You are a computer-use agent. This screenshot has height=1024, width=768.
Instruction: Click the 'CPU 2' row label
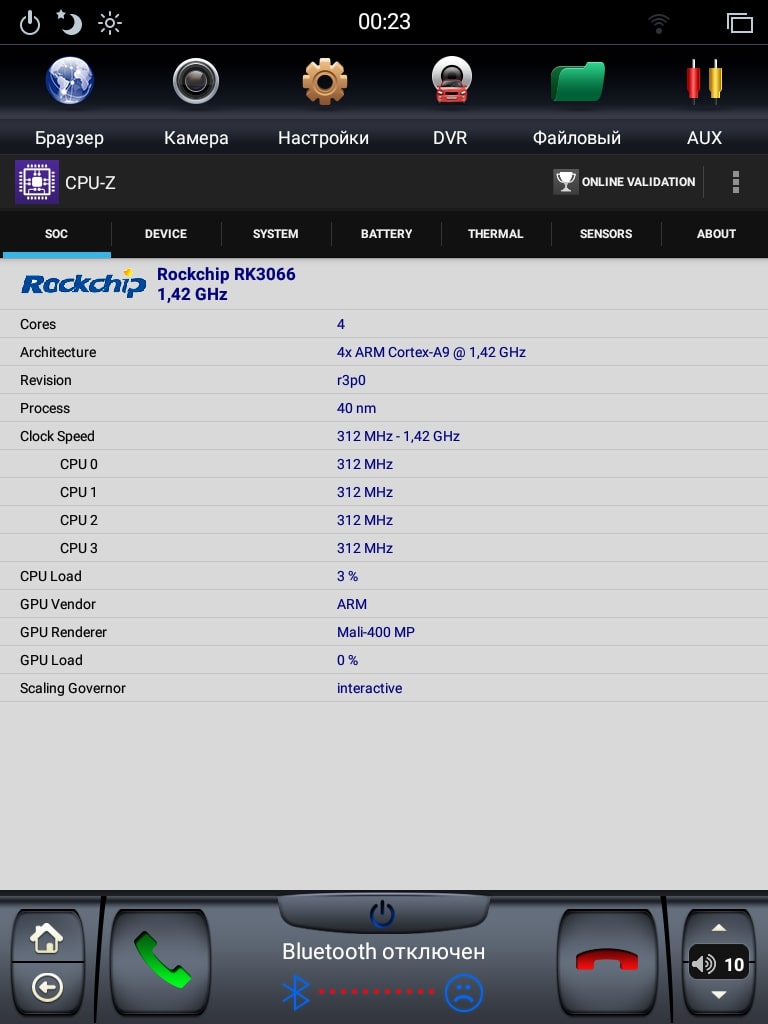(x=78, y=520)
